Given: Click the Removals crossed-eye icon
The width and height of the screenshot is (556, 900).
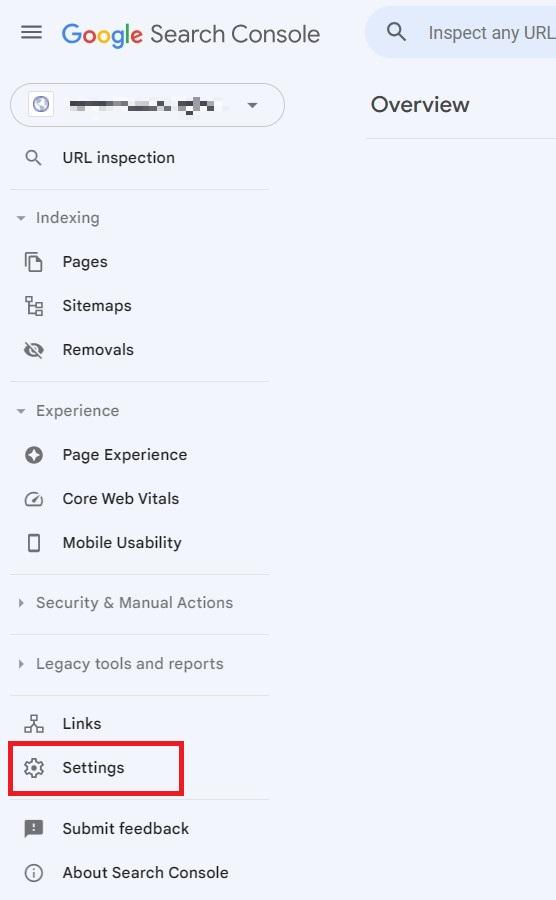Looking at the screenshot, I should coord(34,350).
